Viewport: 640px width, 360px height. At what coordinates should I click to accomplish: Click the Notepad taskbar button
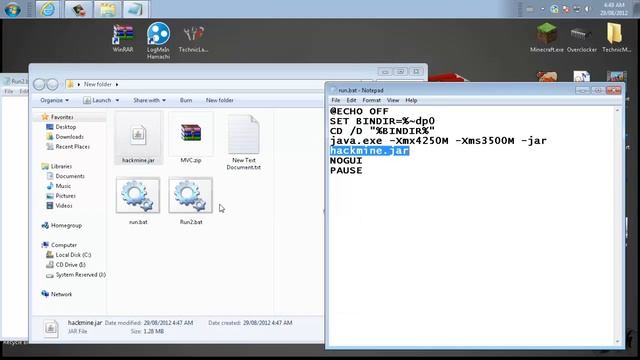point(136,9)
